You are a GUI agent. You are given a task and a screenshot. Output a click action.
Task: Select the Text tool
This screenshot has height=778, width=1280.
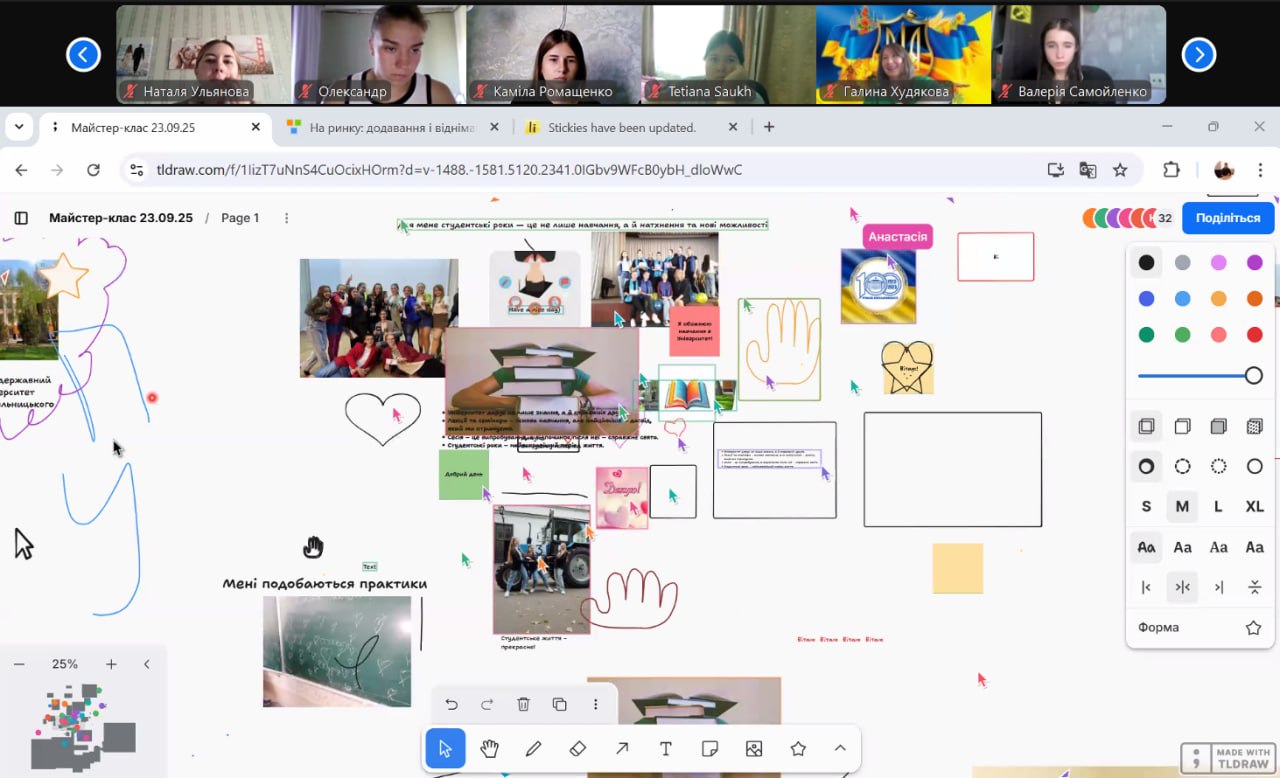pyautogui.click(x=666, y=749)
